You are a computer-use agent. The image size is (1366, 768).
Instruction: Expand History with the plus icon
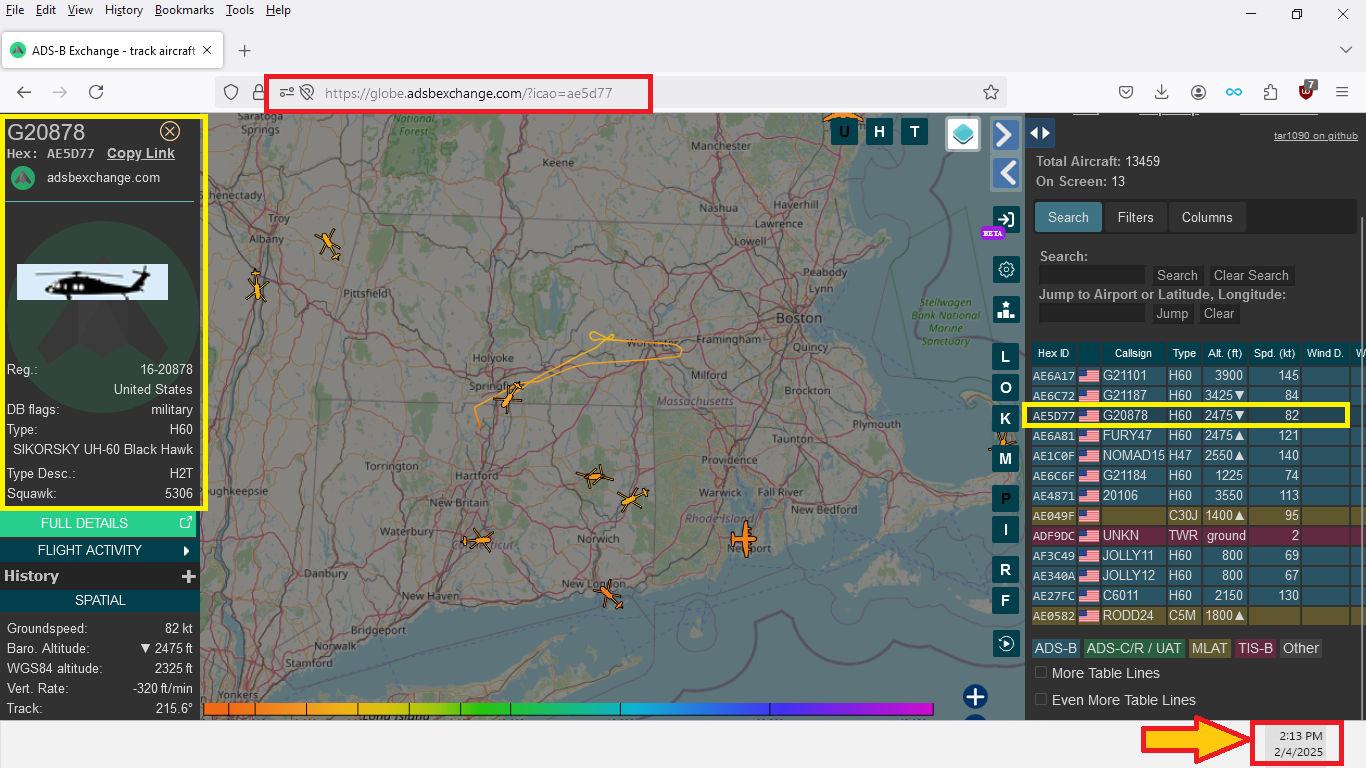coord(188,576)
